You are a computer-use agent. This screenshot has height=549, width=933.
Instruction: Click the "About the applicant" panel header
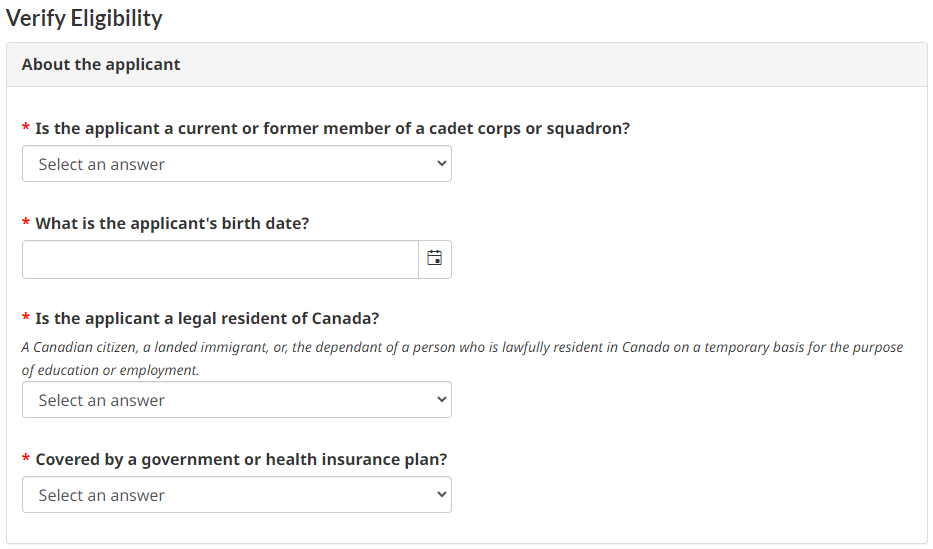click(101, 64)
